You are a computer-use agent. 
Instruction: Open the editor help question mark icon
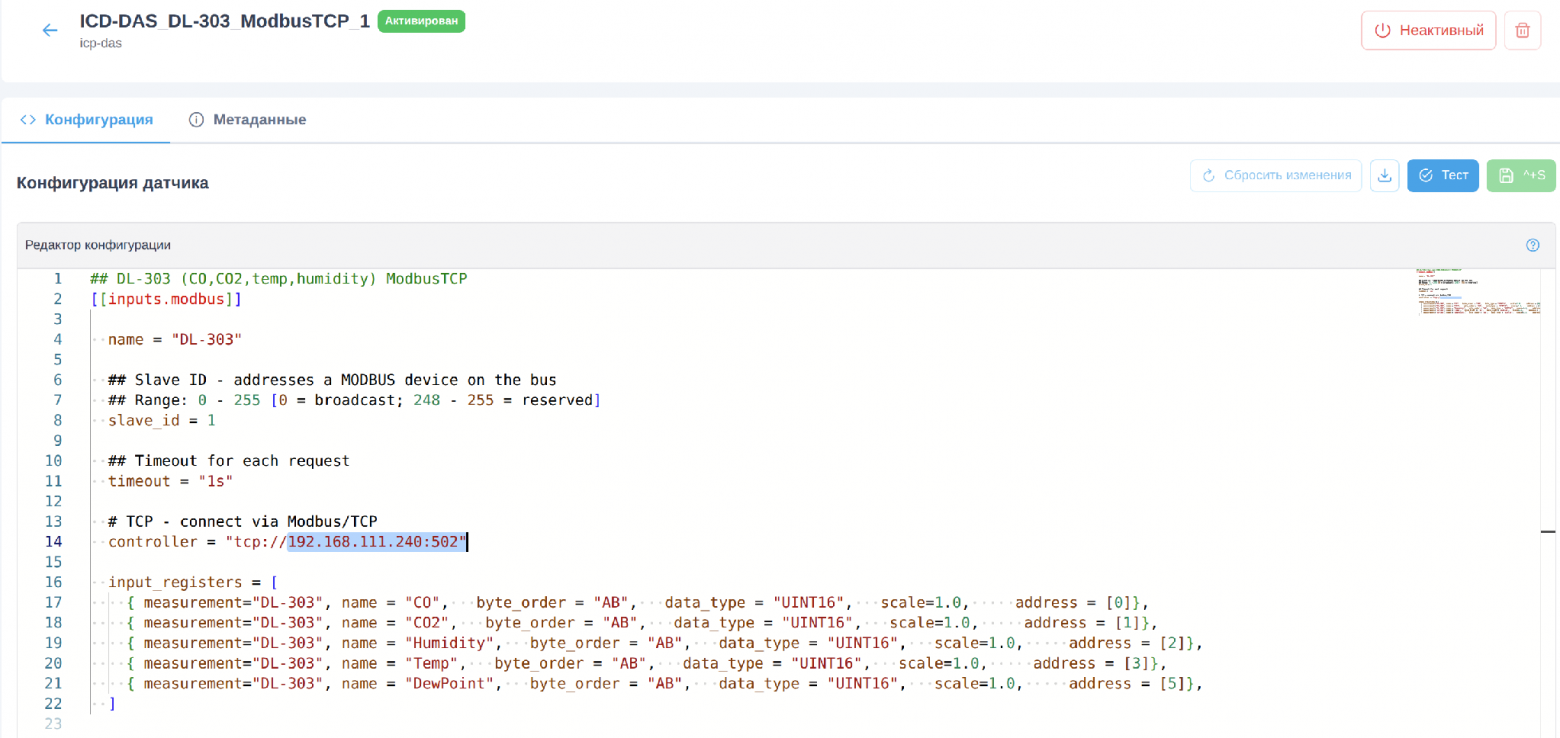1533,245
